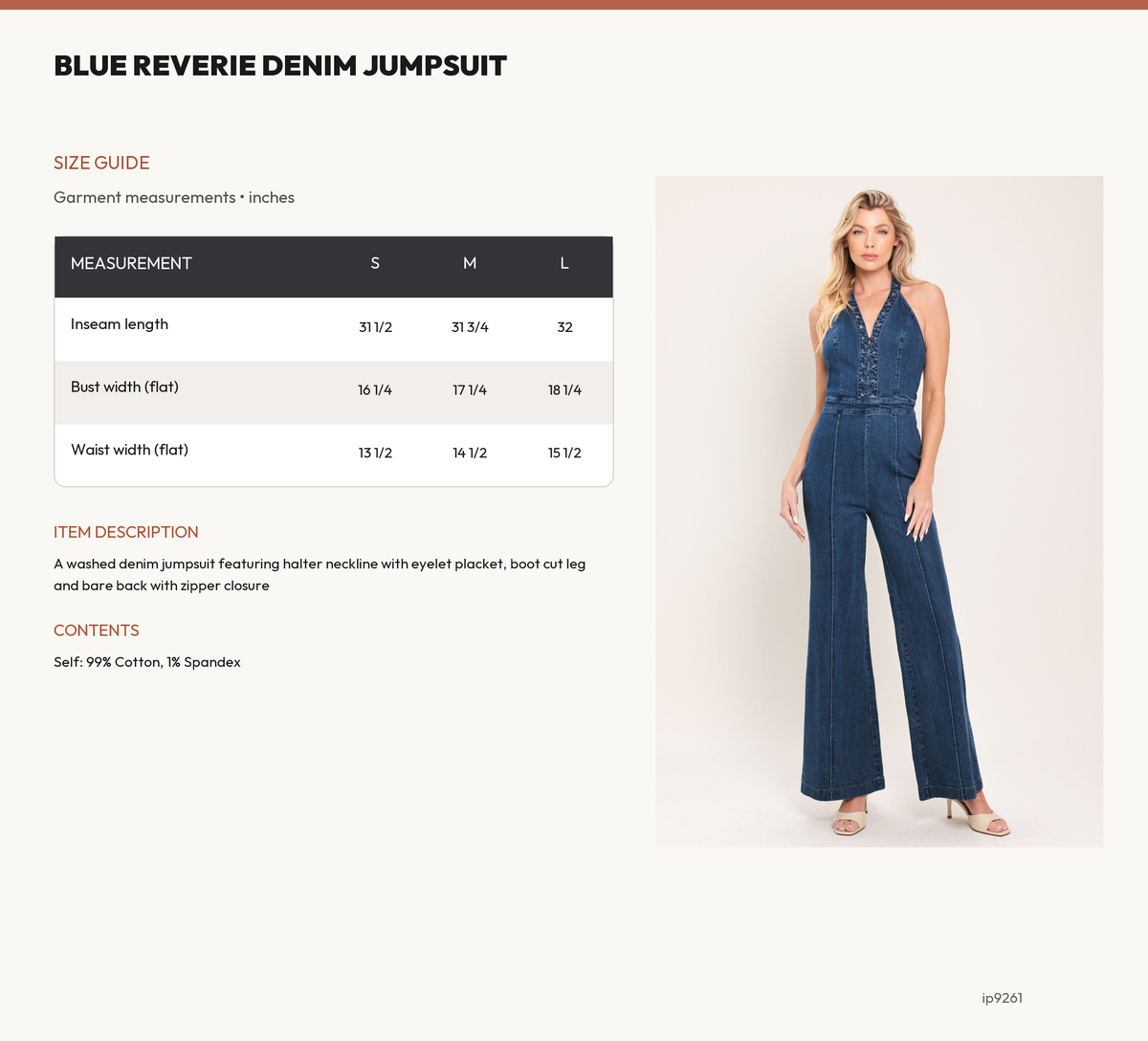Screen dimensions: 1148x1041
Task: Click inseam value 31 1/2 for size S
Action: point(375,327)
